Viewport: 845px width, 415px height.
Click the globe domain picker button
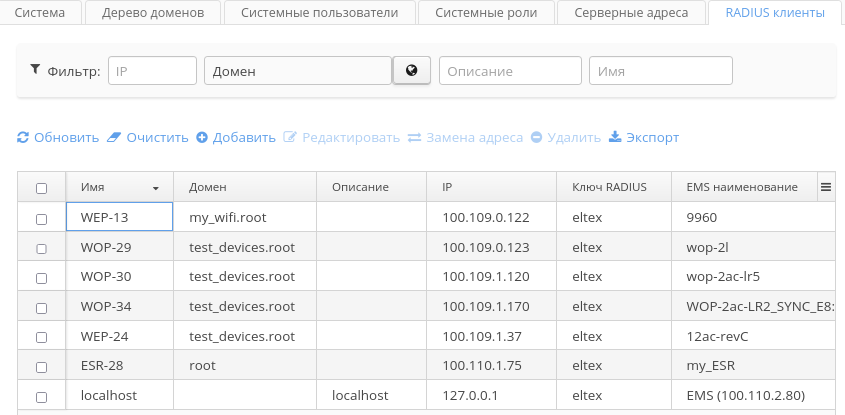pos(411,71)
